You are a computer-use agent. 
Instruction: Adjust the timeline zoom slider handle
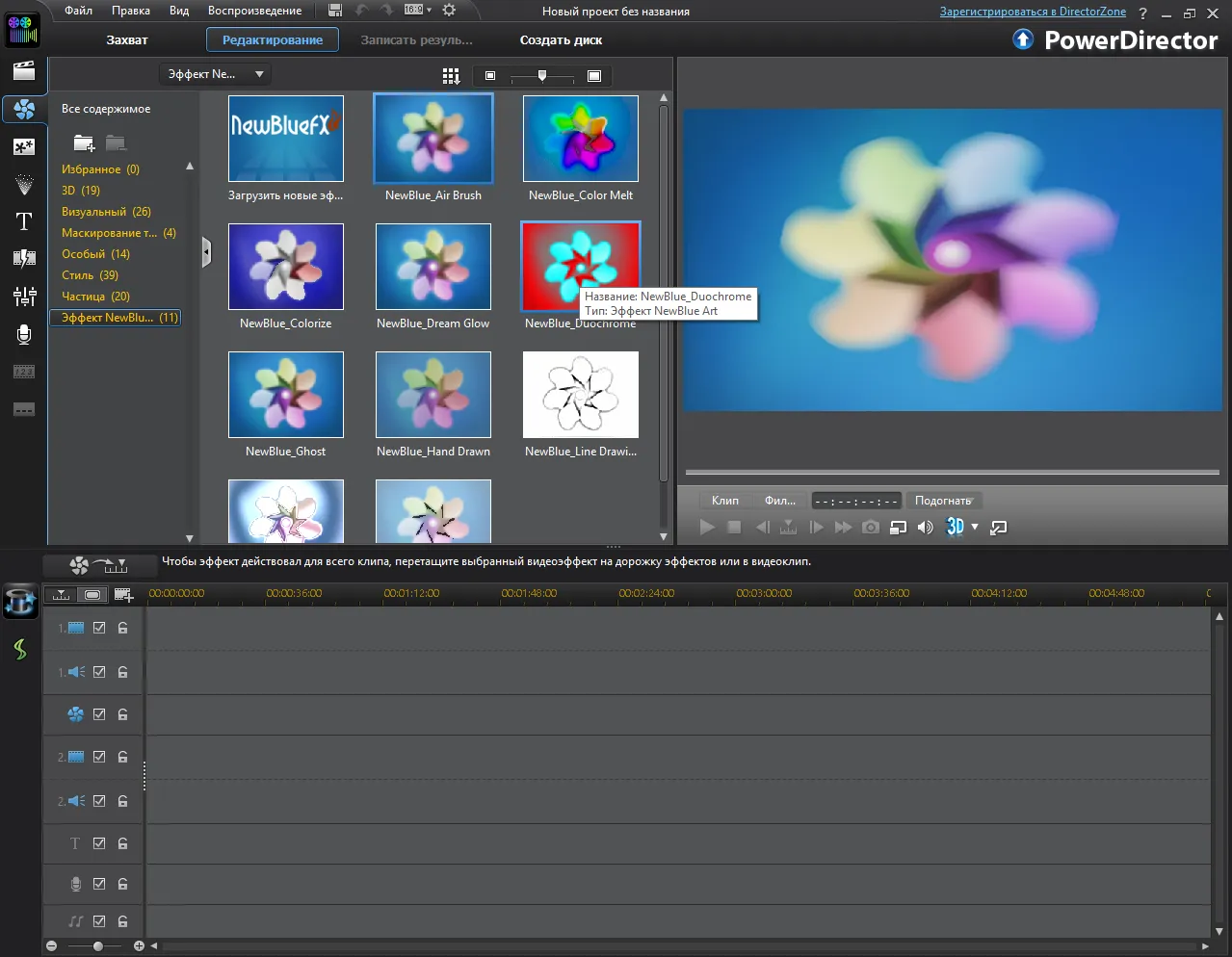(97, 946)
